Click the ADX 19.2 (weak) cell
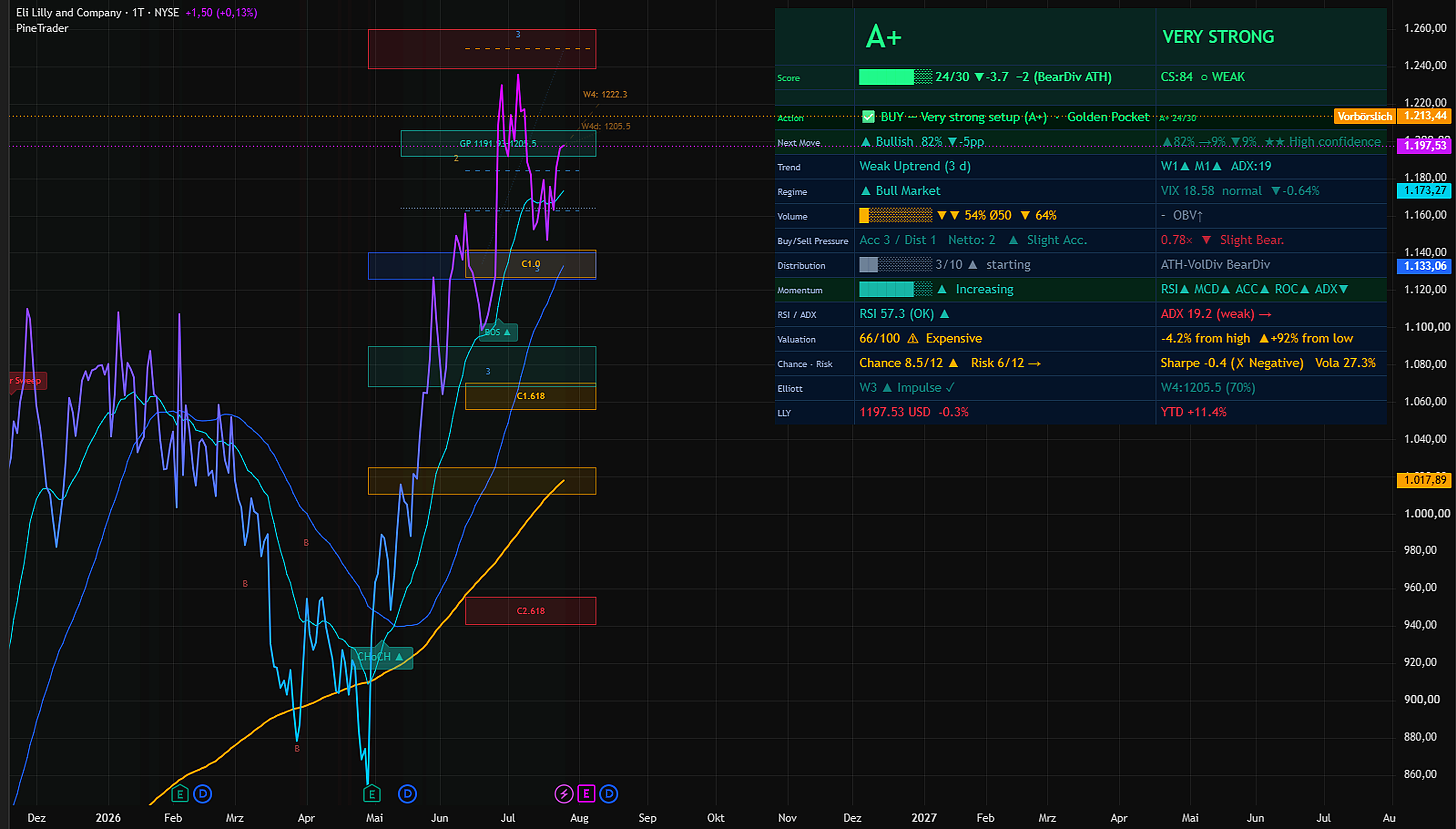1456x829 pixels. pos(1271,314)
